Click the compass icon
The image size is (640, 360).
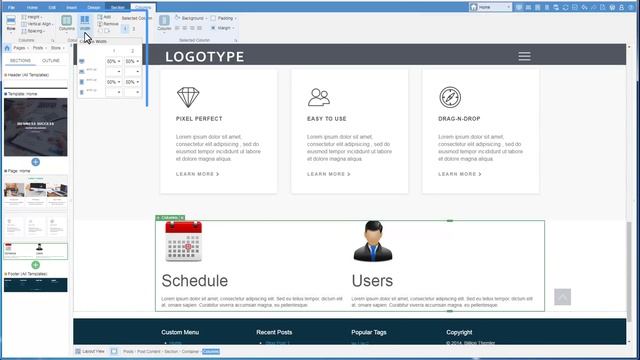(x=450, y=97)
